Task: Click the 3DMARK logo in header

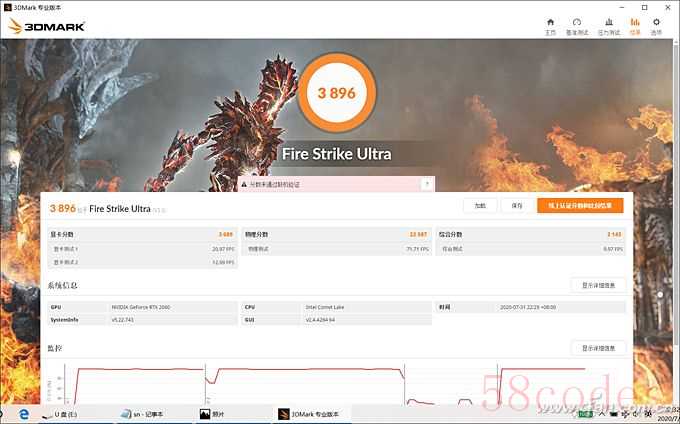Action: pyautogui.click(x=46, y=26)
